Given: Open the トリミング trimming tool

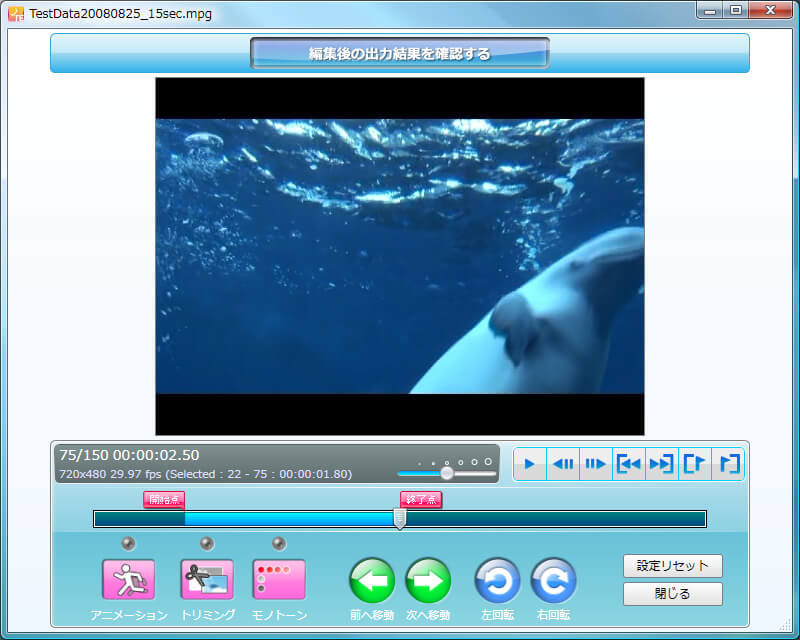Looking at the screenshot, I should coord(206,579).
